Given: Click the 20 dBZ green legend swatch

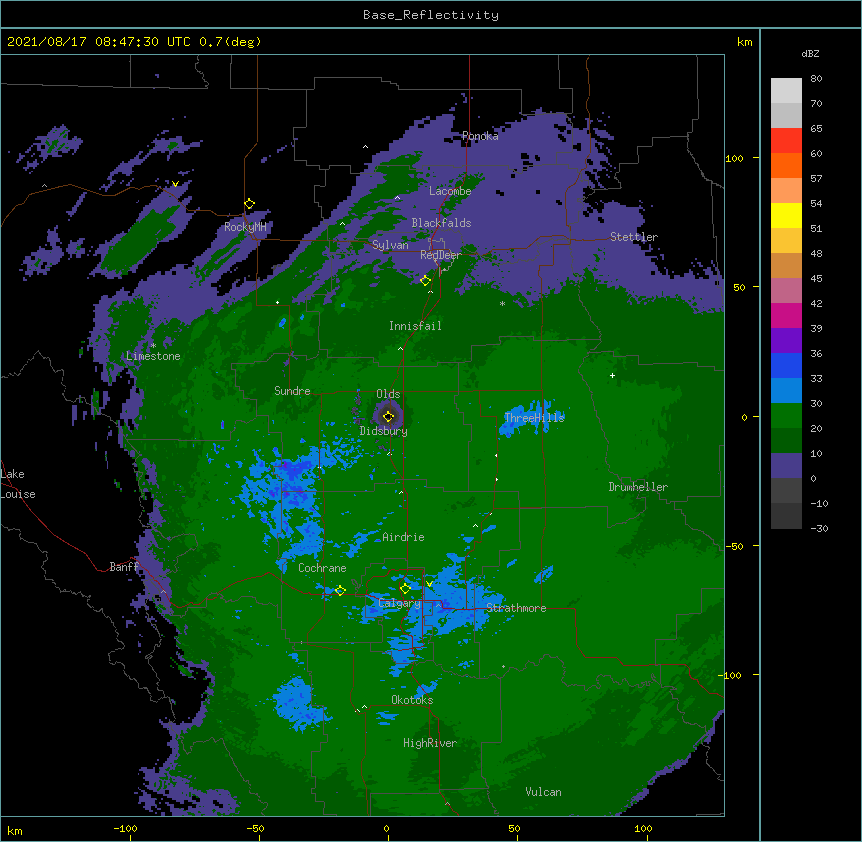Looking at the screenshot, I should [786, 416].
